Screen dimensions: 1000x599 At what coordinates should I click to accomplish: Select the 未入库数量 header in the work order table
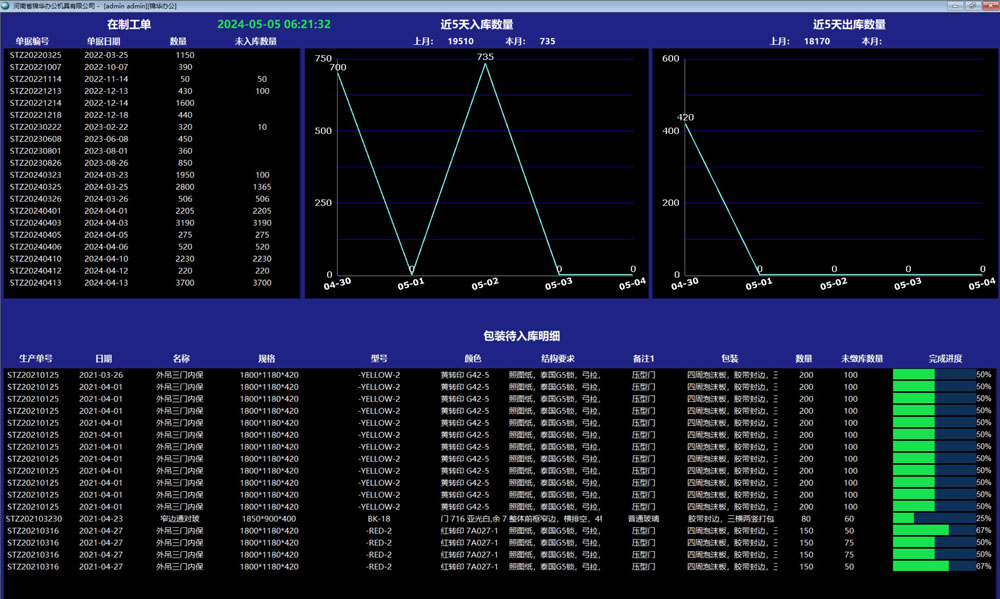pyautogui.click(x=256, y=41)
